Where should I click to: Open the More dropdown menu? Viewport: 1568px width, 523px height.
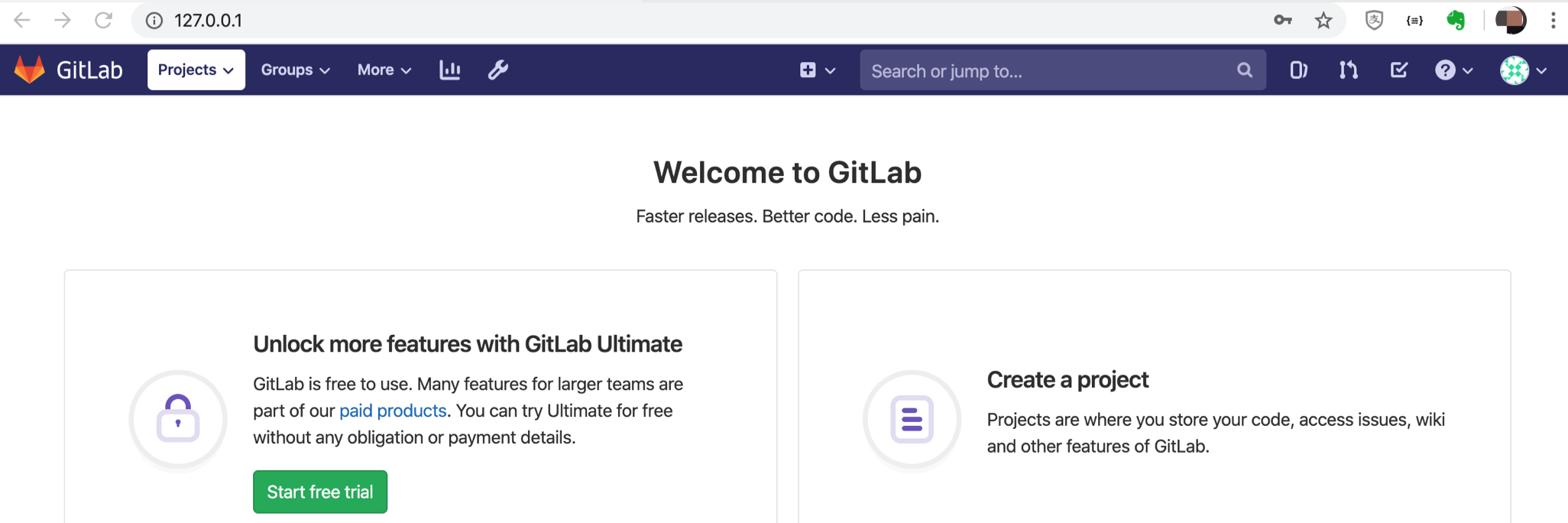[384, 70]
